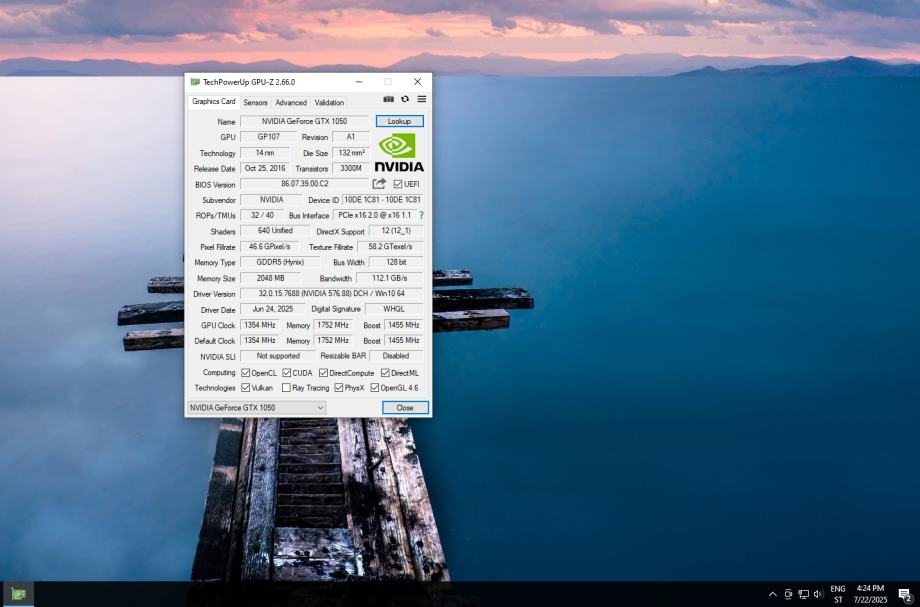Click the BIOS export share icon
This screenshot has height=607, width=920.
tap(379, 184)
